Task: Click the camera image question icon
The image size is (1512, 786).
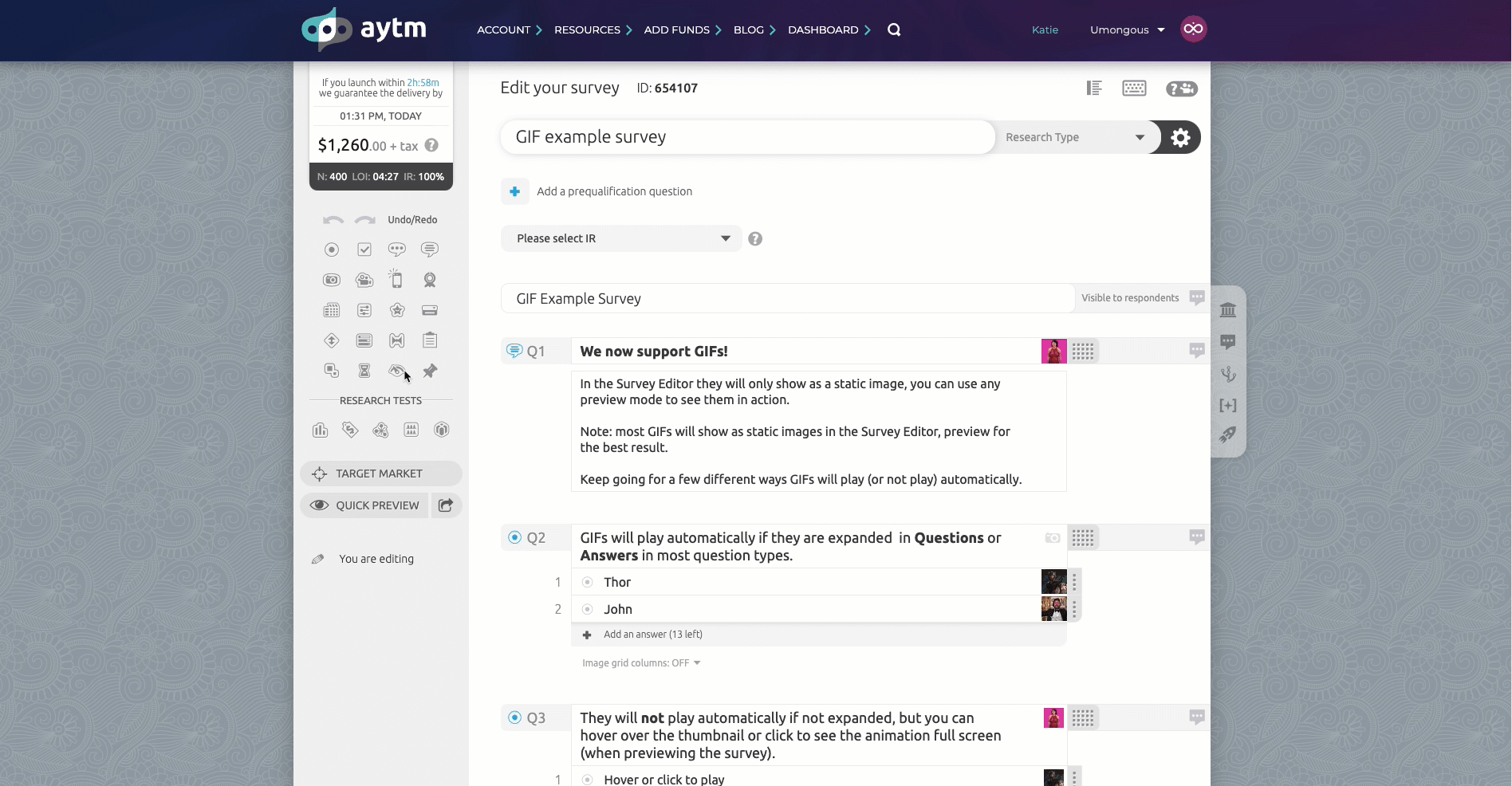Action: coord(331,280)
